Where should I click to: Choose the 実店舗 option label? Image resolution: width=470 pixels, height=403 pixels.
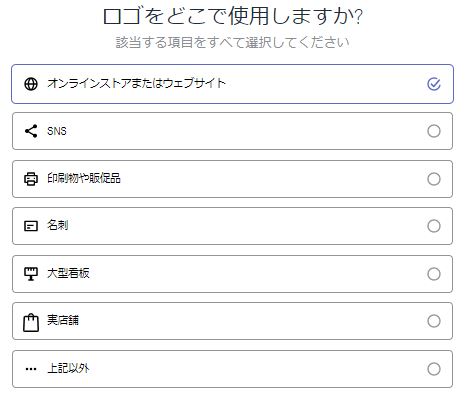pos(63,320)
